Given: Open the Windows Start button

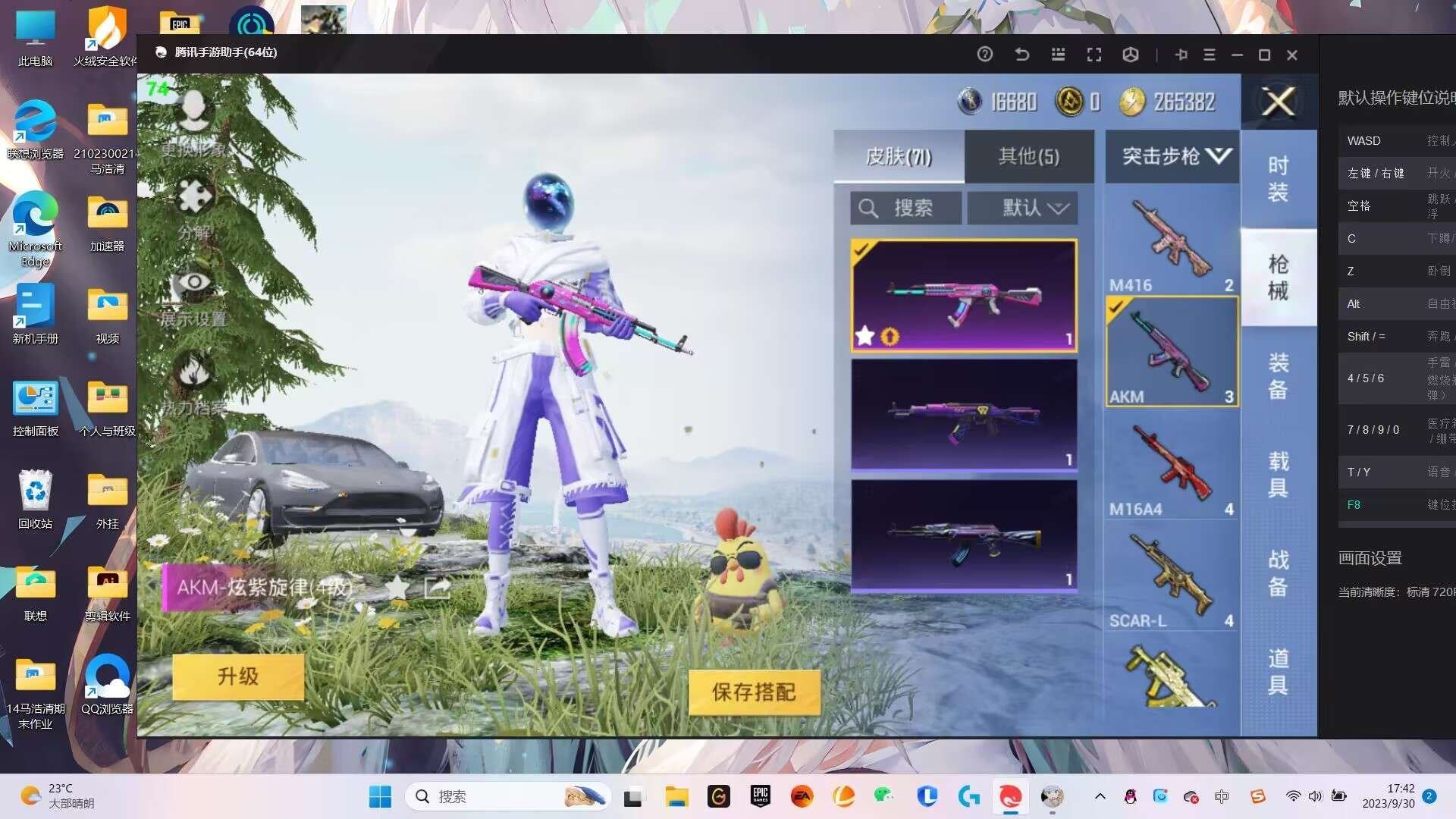Looking at the screenshot, I should coord(380,796).
